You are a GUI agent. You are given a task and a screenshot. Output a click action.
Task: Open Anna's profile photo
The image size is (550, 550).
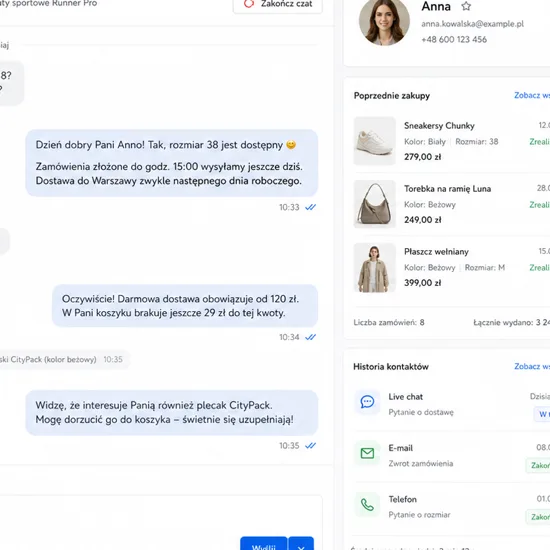(x=384, y=22)
